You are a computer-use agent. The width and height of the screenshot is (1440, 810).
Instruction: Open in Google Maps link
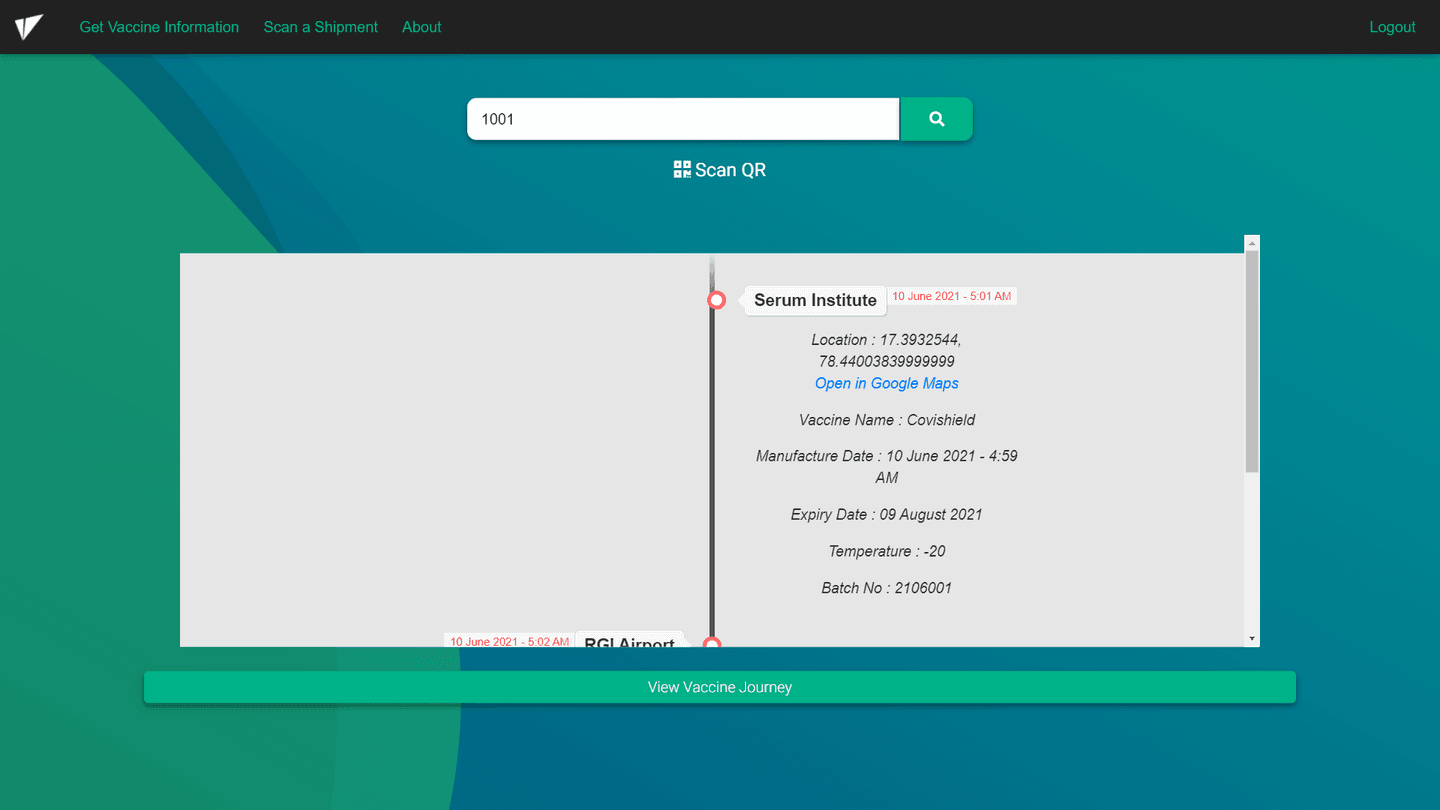tap(887, 383)
